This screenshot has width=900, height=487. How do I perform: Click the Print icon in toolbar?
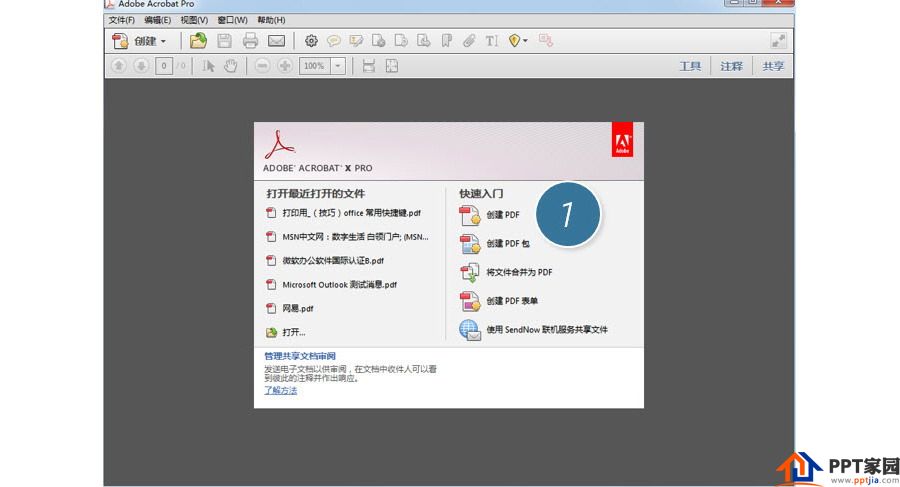click(x=250, y=41)
